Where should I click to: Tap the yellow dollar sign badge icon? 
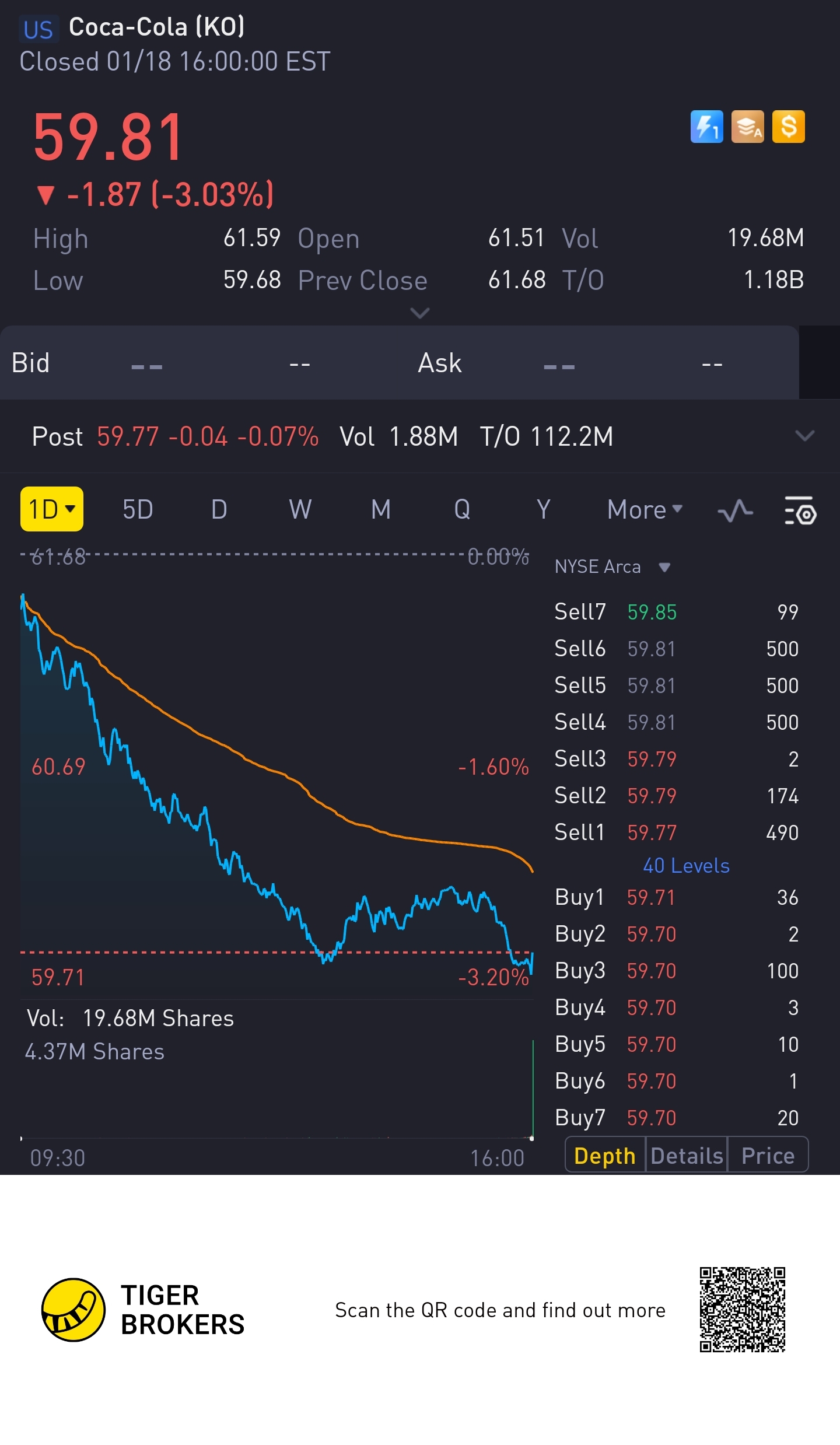(788, 127)
